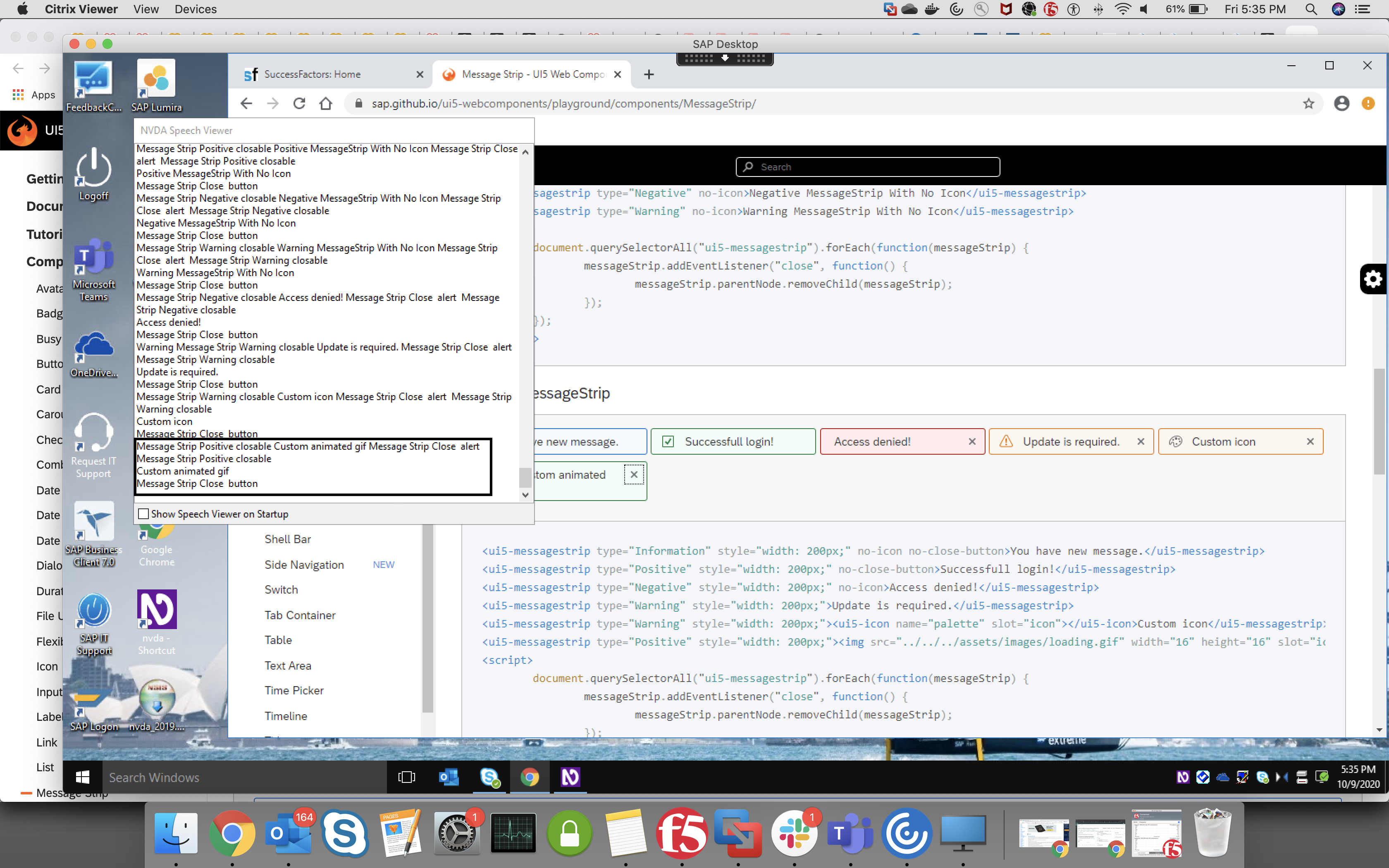This screenshot has height=868, width=1389.
Task: Open the OneDrive desktop shortcut
Action: (x=93, y=354)
